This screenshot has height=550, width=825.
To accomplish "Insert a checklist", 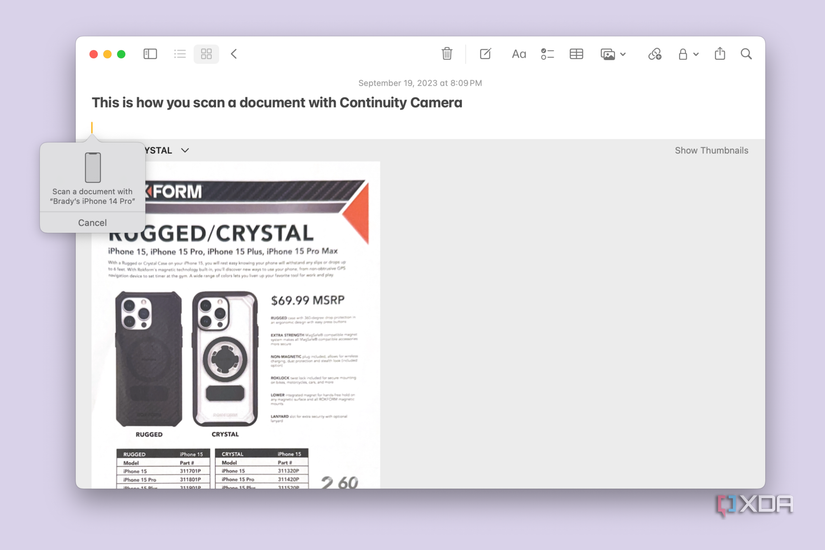I will click(547, 54).
